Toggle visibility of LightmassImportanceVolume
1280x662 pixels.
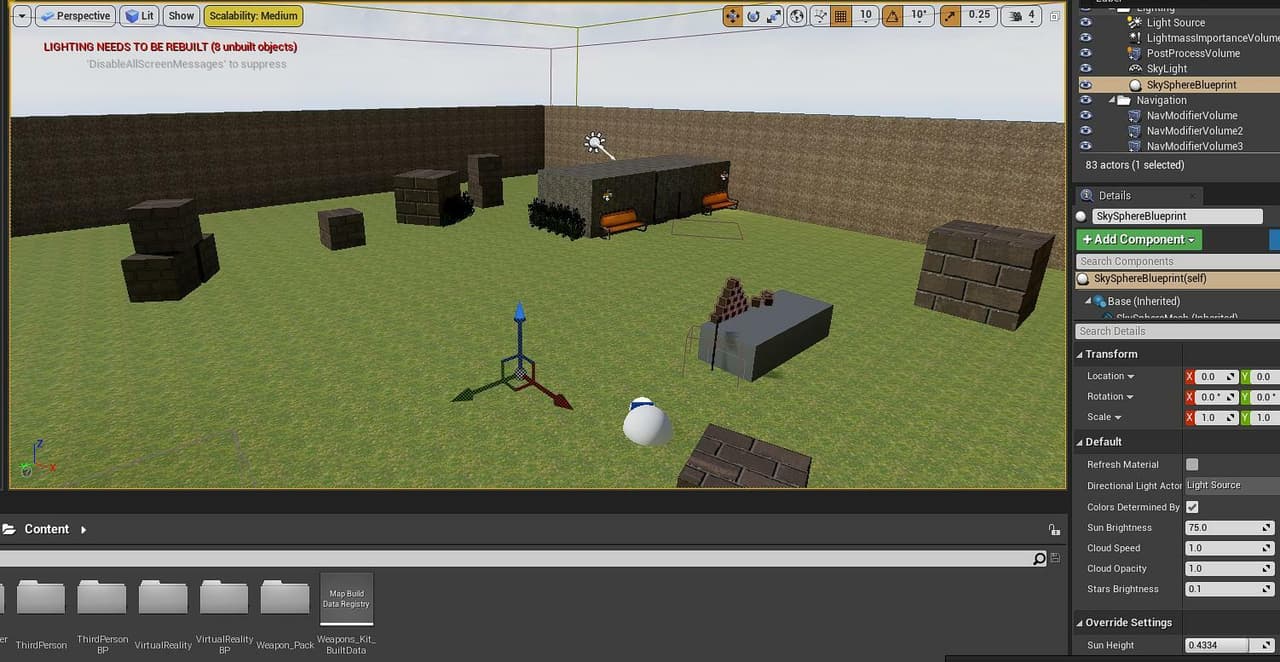pos(1085,38)
